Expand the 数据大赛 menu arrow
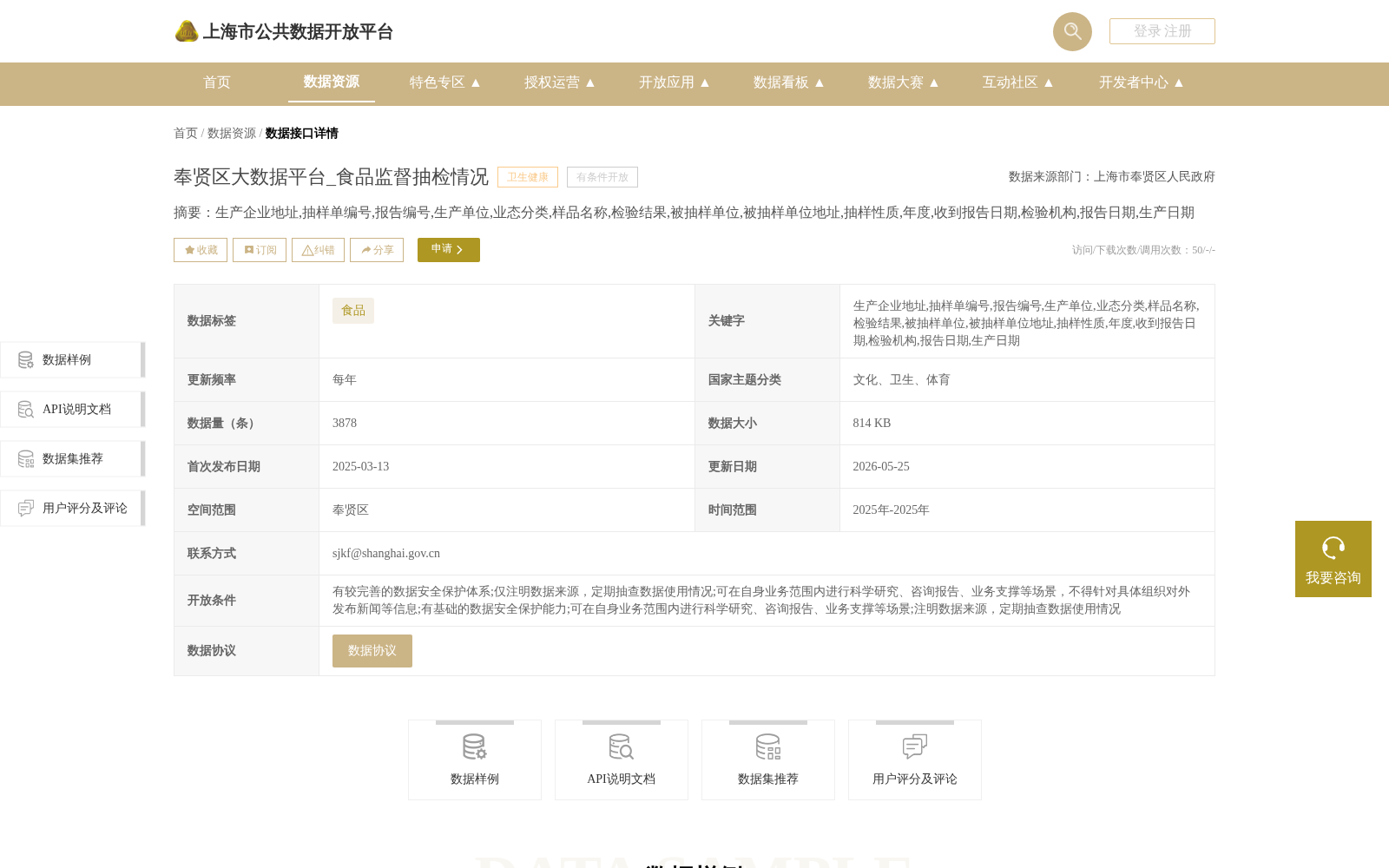The image size is (1389, 868). [x=934, y=82]
